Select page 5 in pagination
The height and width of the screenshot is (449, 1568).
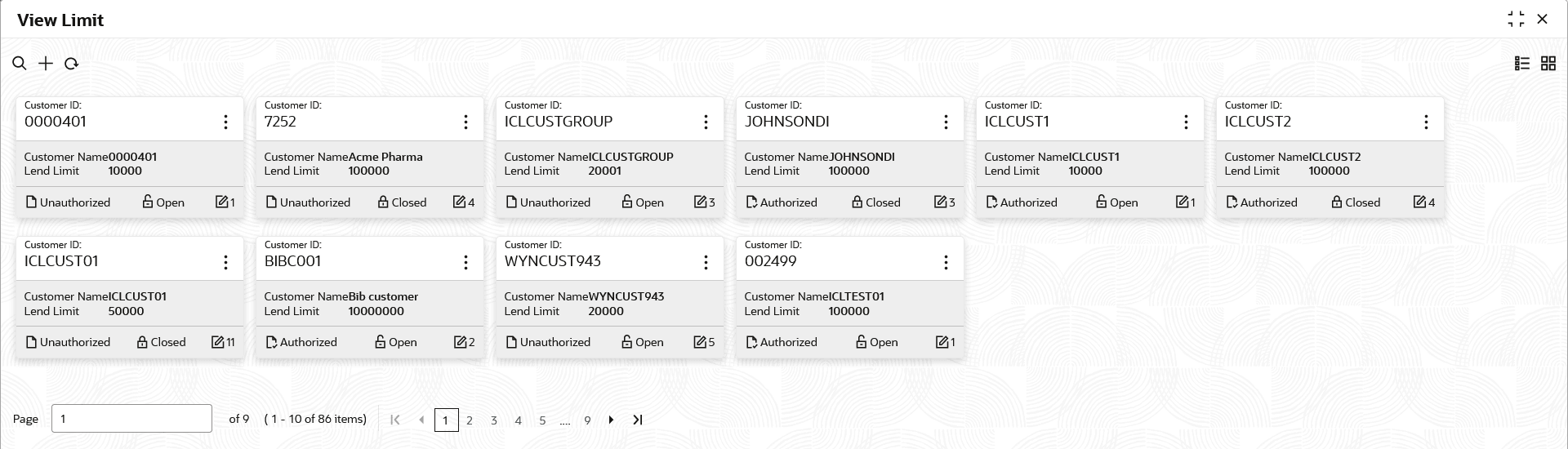click(542, 420)
